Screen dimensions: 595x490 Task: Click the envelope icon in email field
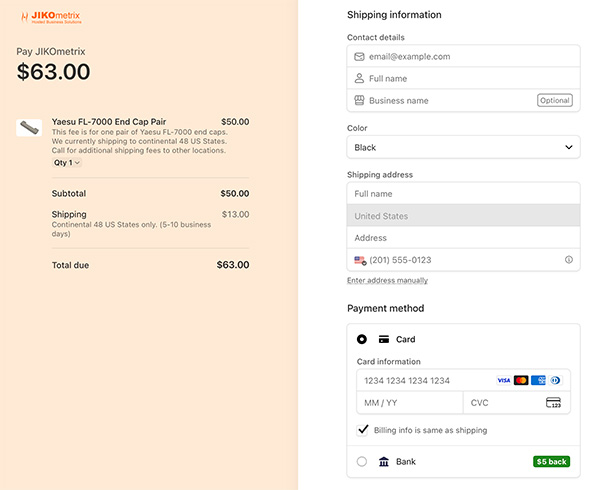coord(359,57)
